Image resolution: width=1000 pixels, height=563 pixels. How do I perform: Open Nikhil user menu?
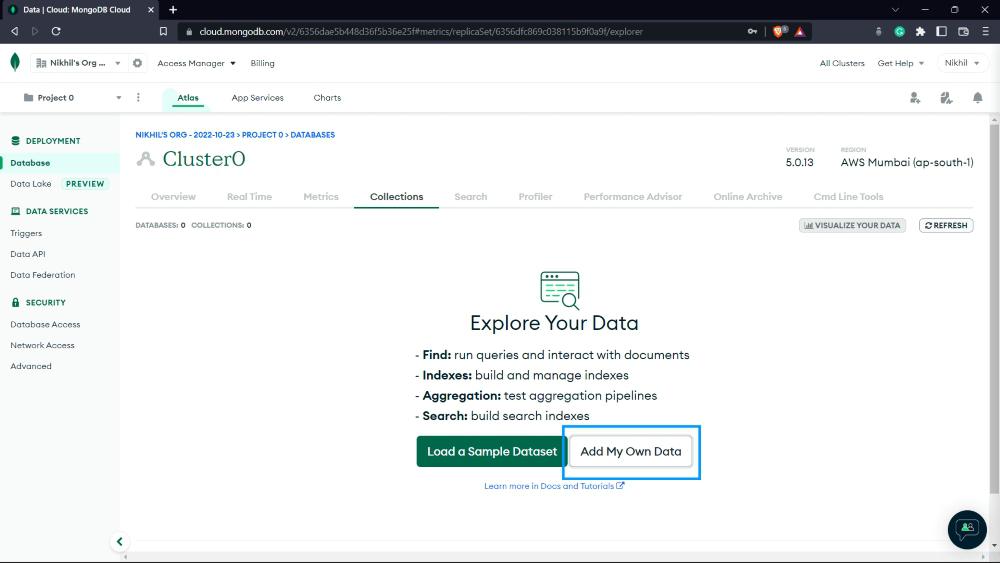(x=962, y=63)
